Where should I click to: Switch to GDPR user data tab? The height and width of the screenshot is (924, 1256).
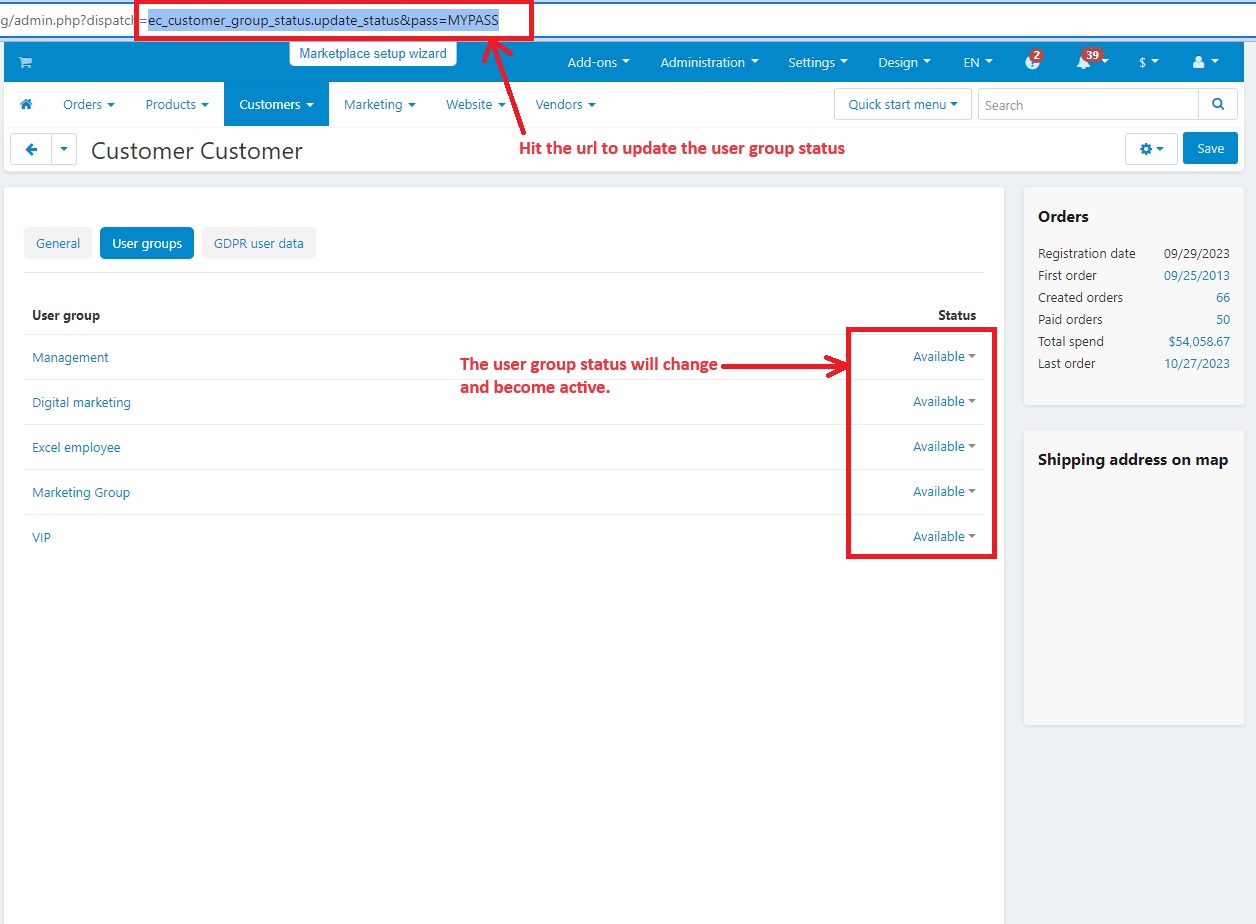(x=258, y=243)
